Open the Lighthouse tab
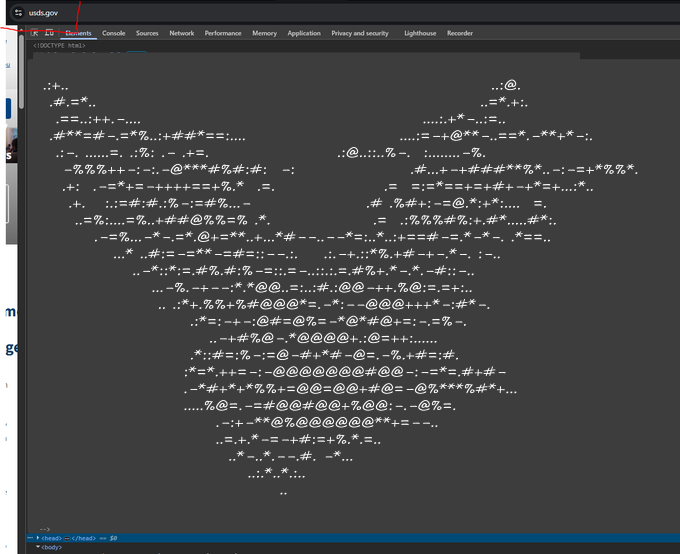 (420, 33)
